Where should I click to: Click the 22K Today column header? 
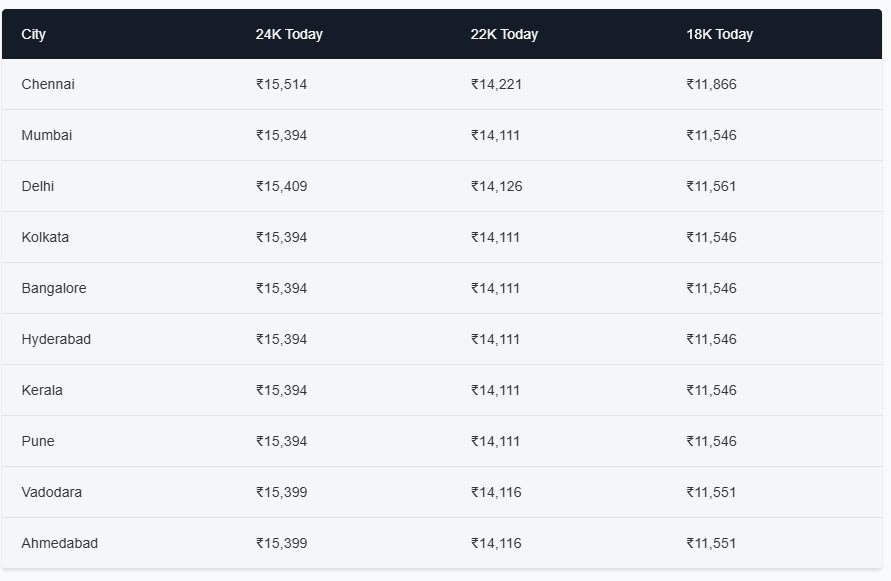point(504,34)
